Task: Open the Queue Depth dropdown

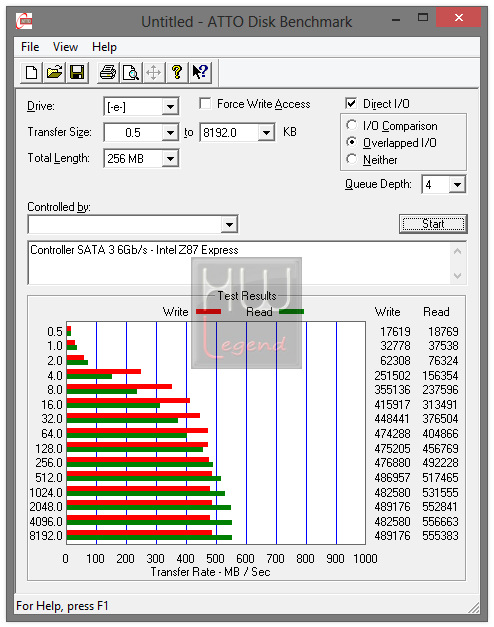Action: [x=457, y=184]
